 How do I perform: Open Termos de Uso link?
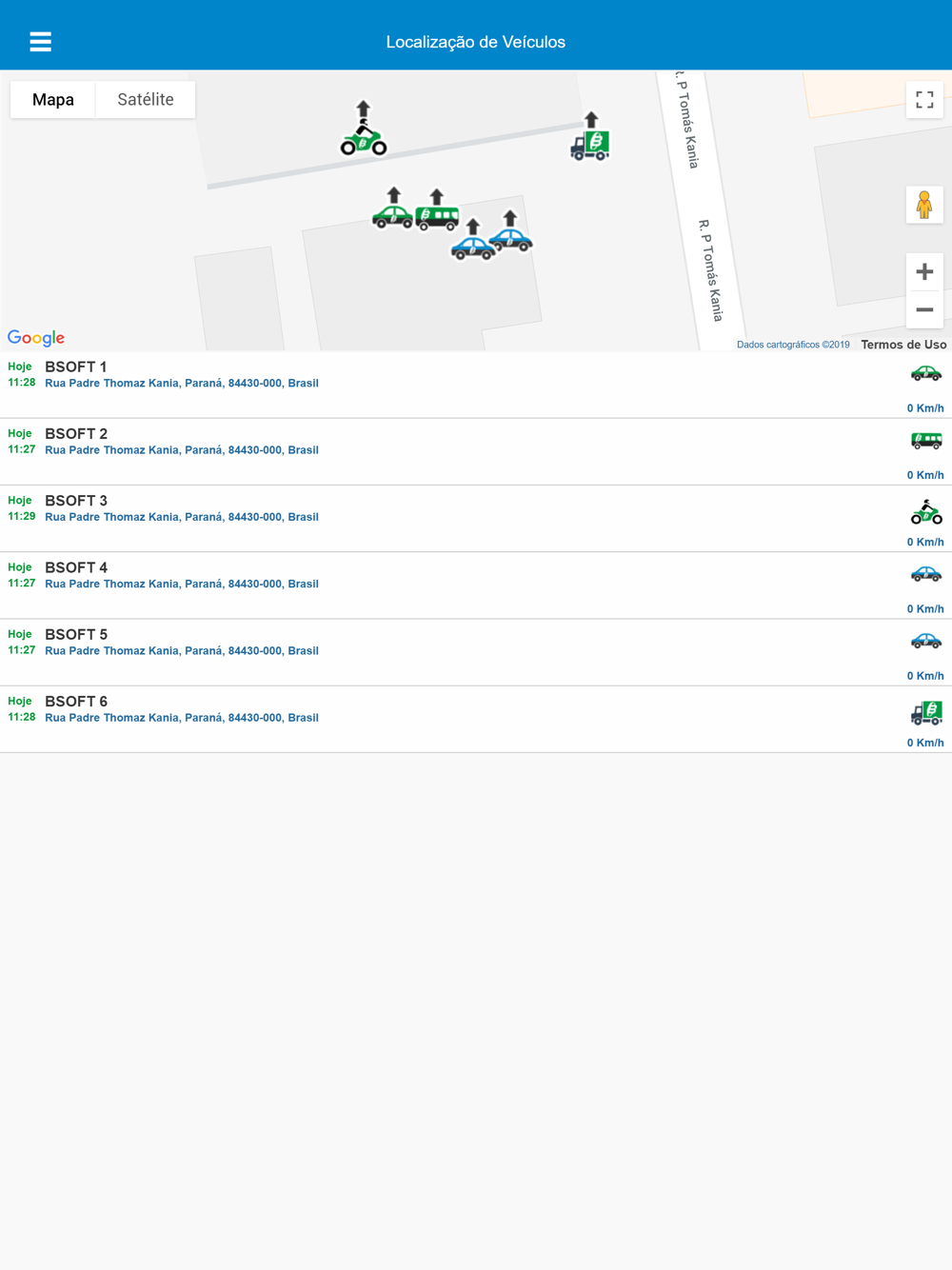[x=903, y=345]
